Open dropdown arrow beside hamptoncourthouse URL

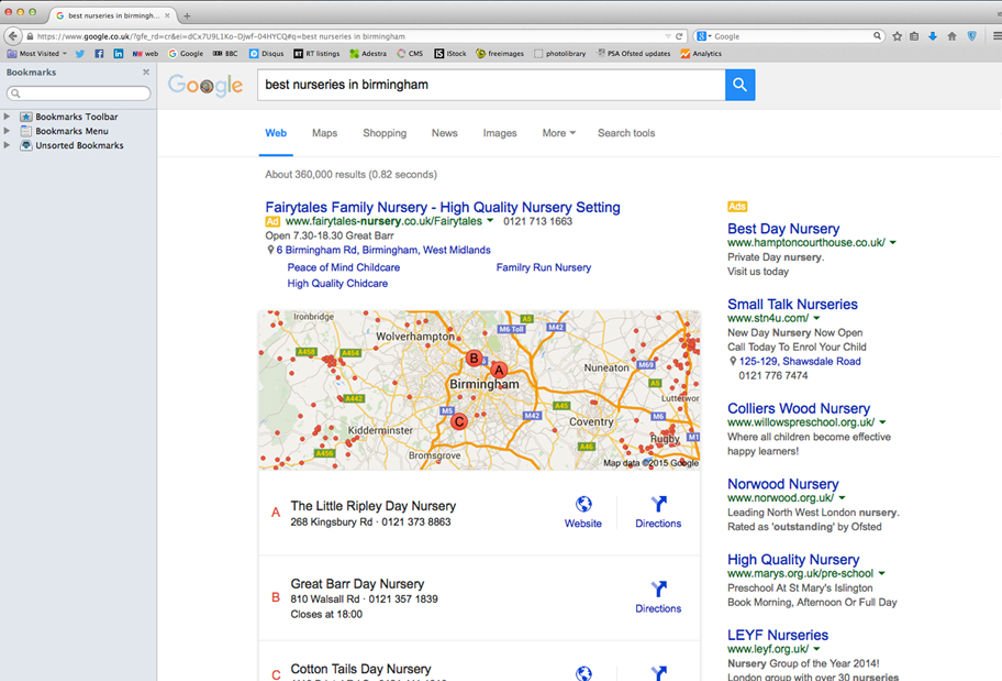click(893, 242)
